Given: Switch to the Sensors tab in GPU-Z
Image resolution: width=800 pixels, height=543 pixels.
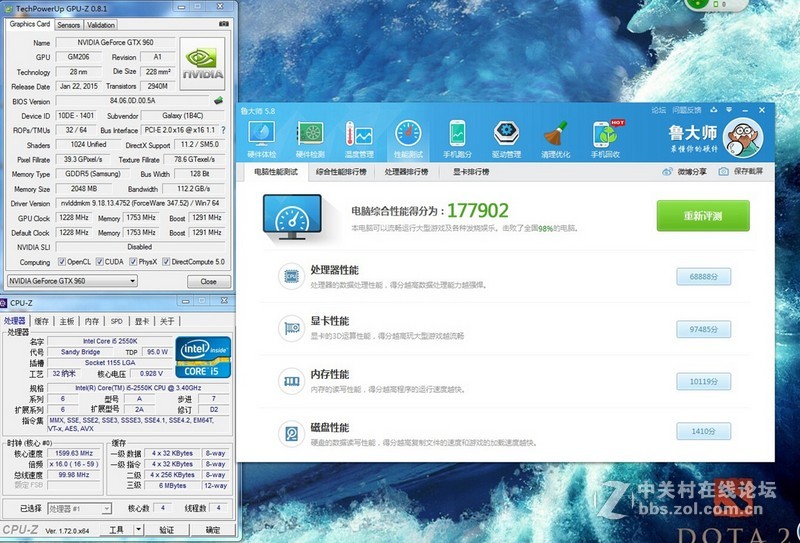Looking at the screenshot, I should (68, 24).
